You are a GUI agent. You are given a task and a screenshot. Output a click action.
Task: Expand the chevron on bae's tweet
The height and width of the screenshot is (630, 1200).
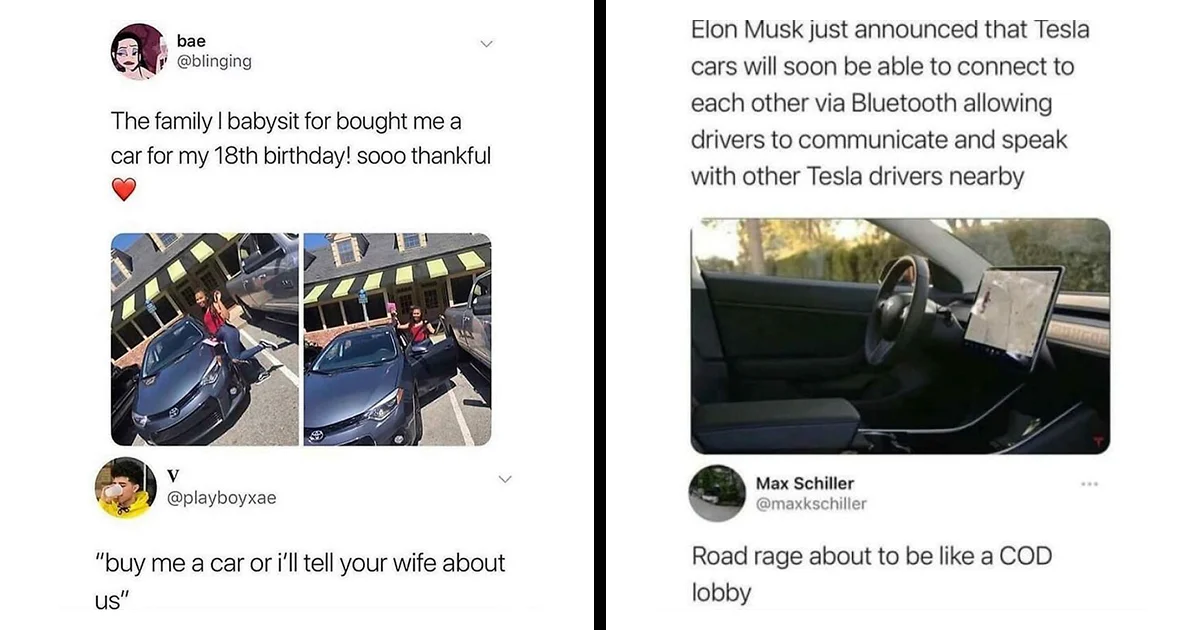[x=487, y=44]
